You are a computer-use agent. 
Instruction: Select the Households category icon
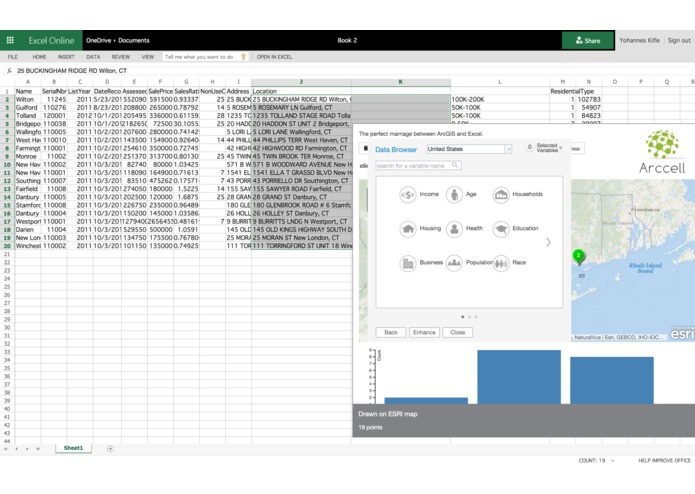tap(501, 194)
